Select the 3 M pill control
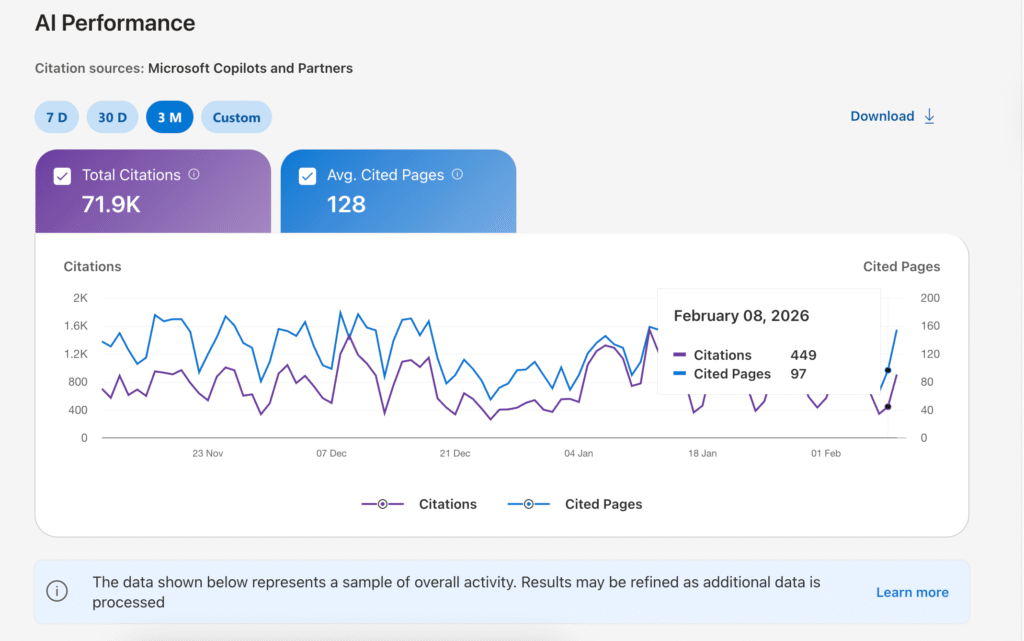Viewport: 1024px width, 641px height. click(169, 116)
